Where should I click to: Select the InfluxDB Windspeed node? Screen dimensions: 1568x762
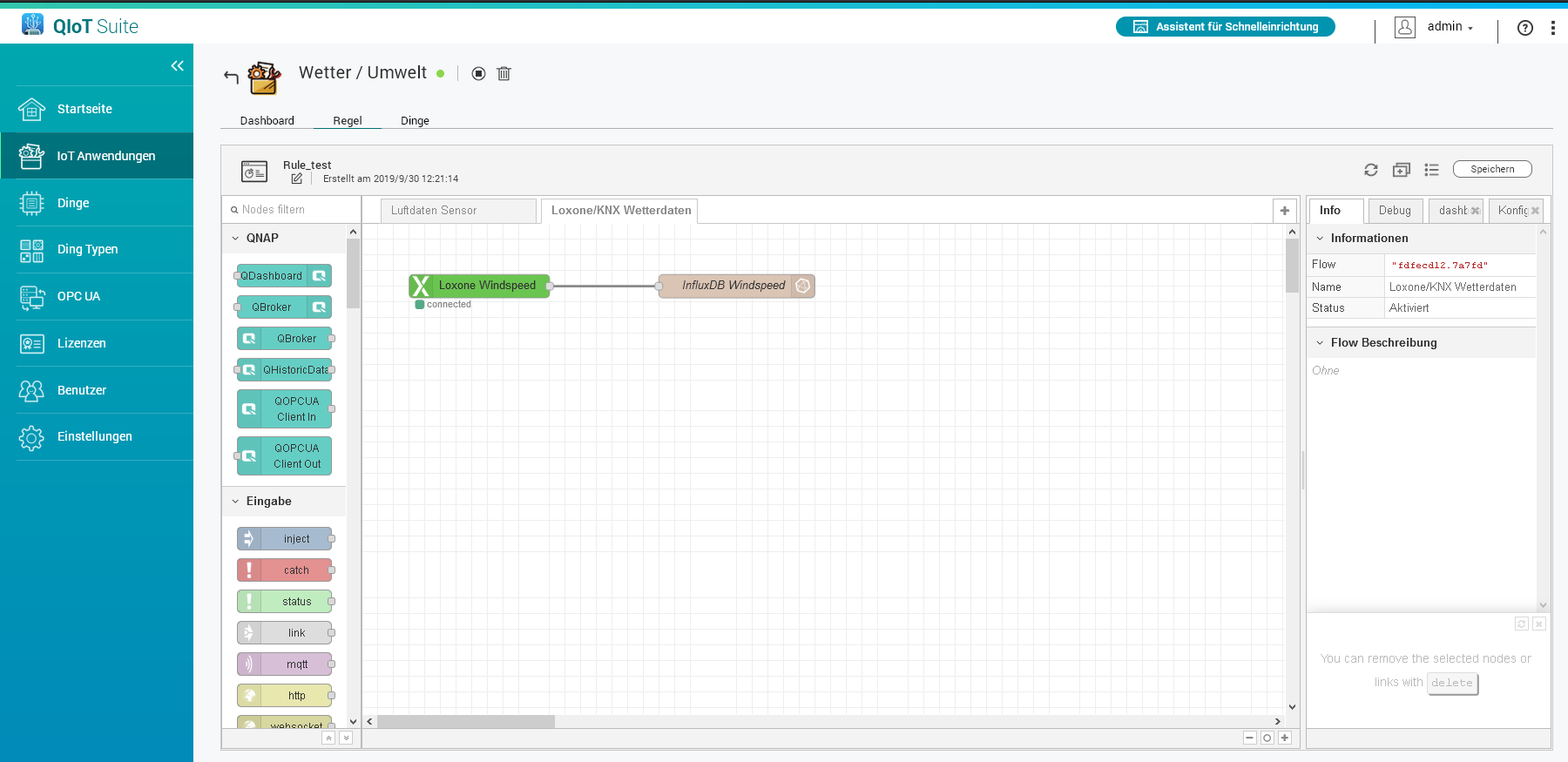pyautogui.click(x=737, y=286)
